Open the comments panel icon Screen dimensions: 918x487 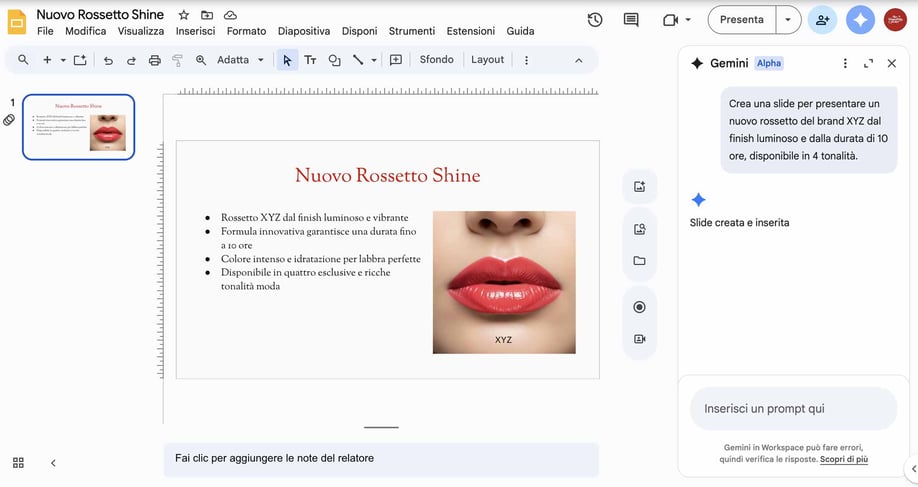[x=630, y=20]
